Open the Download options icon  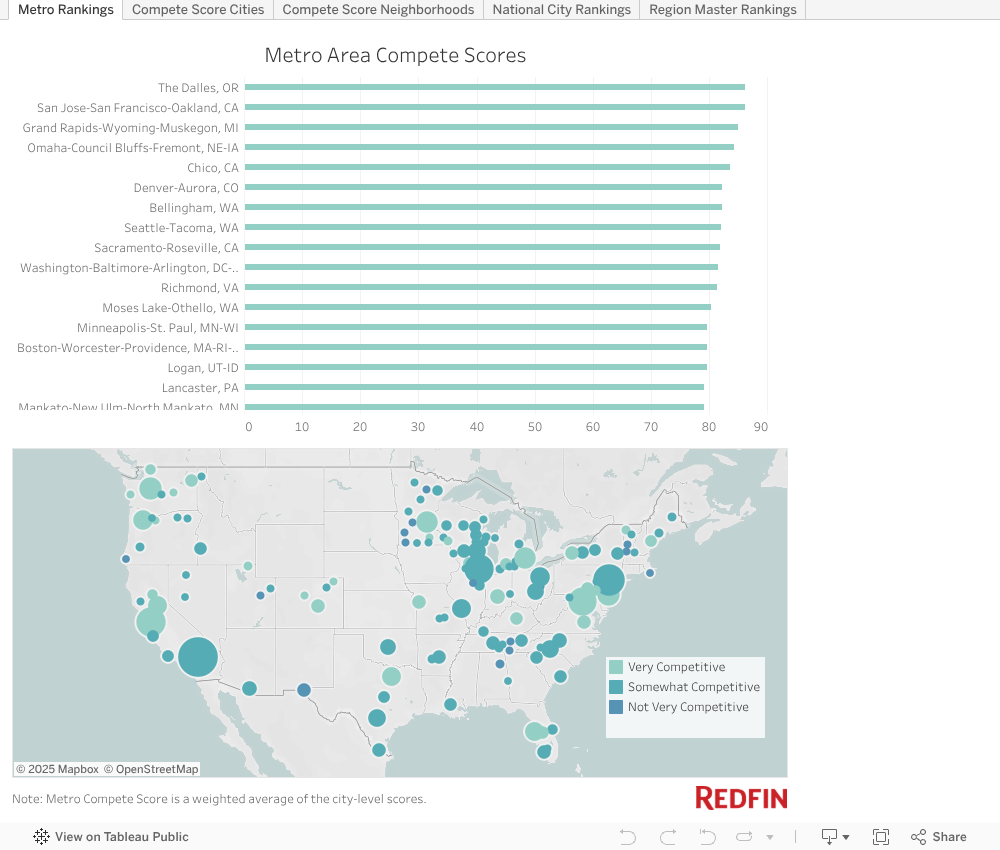[x=834, y=837]
